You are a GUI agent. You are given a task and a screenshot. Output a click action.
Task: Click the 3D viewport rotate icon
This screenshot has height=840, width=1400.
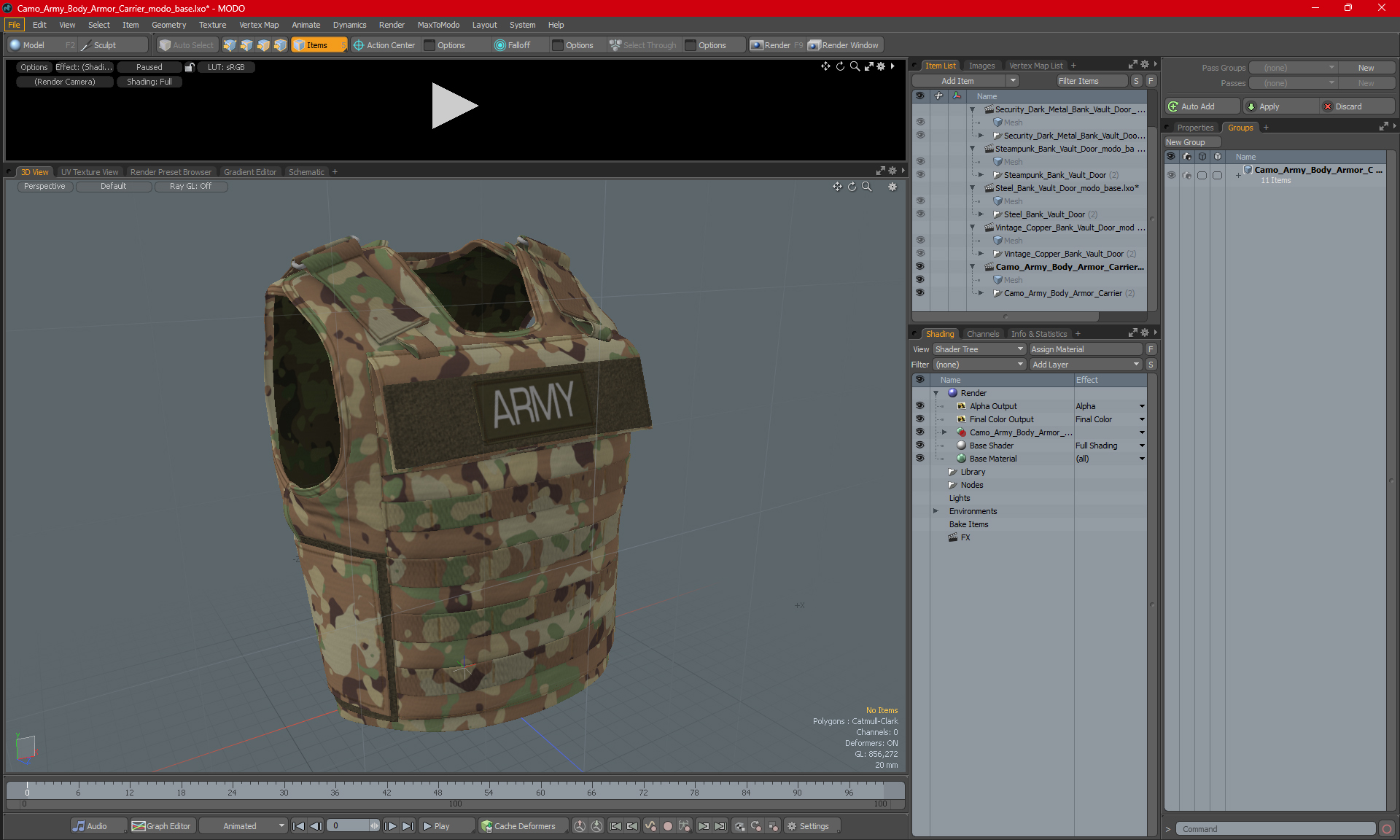[x=852, y=187]
